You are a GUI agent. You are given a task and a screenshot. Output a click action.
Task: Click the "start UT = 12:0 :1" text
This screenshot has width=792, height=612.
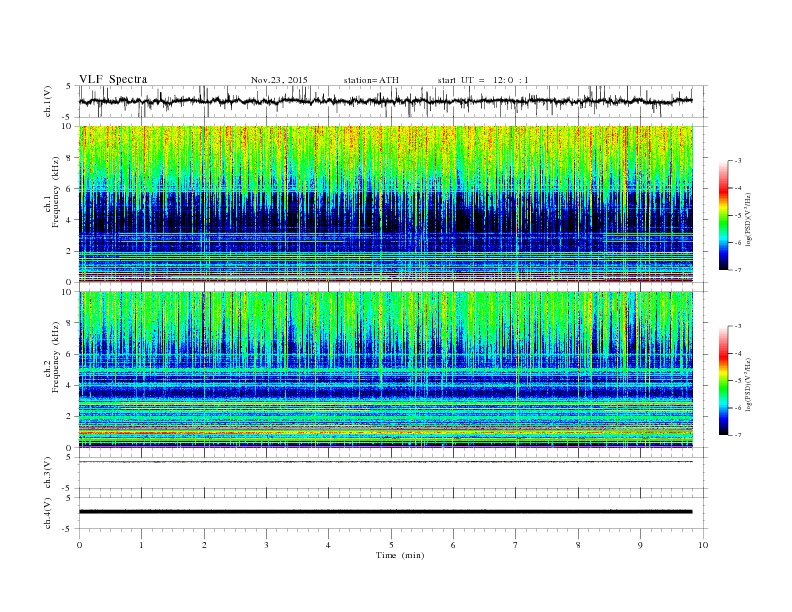483,80
